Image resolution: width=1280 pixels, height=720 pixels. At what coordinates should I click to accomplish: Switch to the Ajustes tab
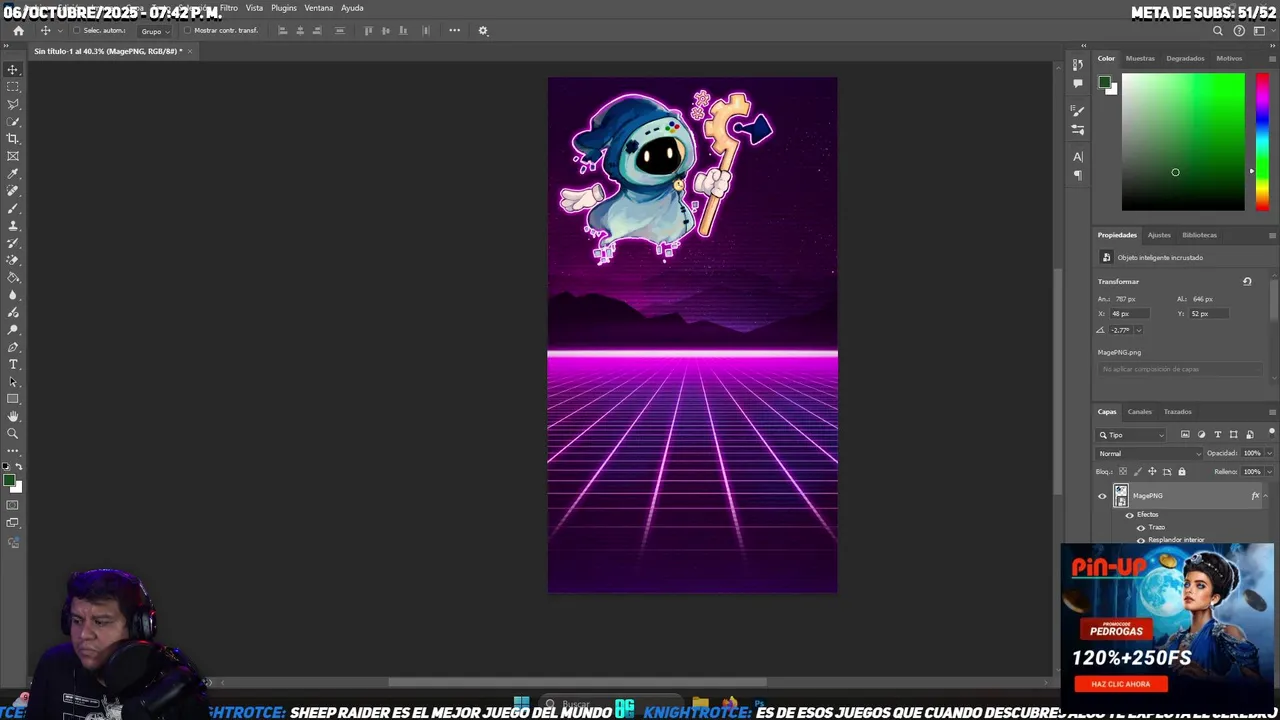click(1159, 235)
